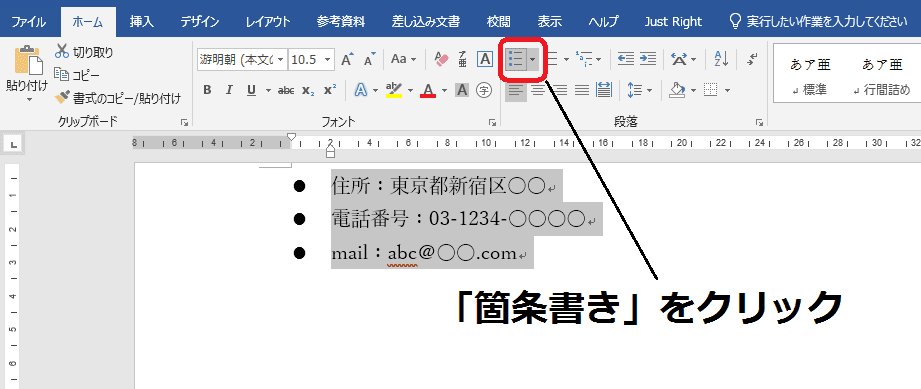Toggle strikethrough (abc) formatting

(286, 90)
